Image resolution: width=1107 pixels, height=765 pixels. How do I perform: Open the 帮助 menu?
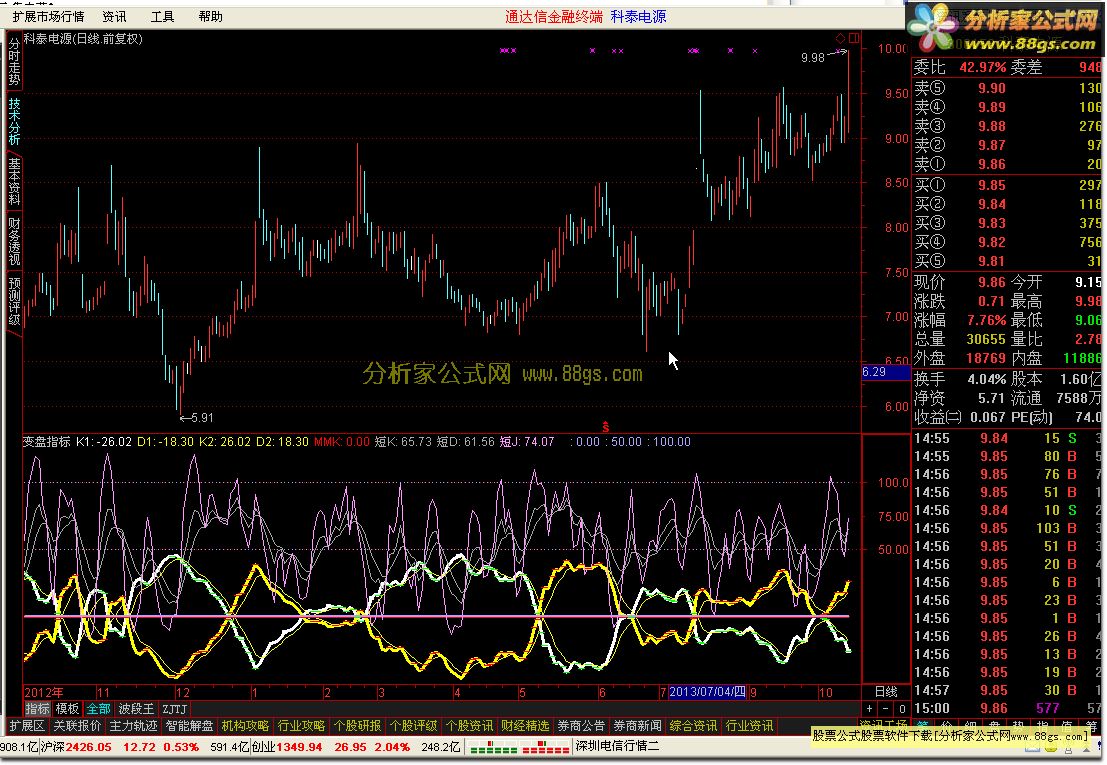210,16
